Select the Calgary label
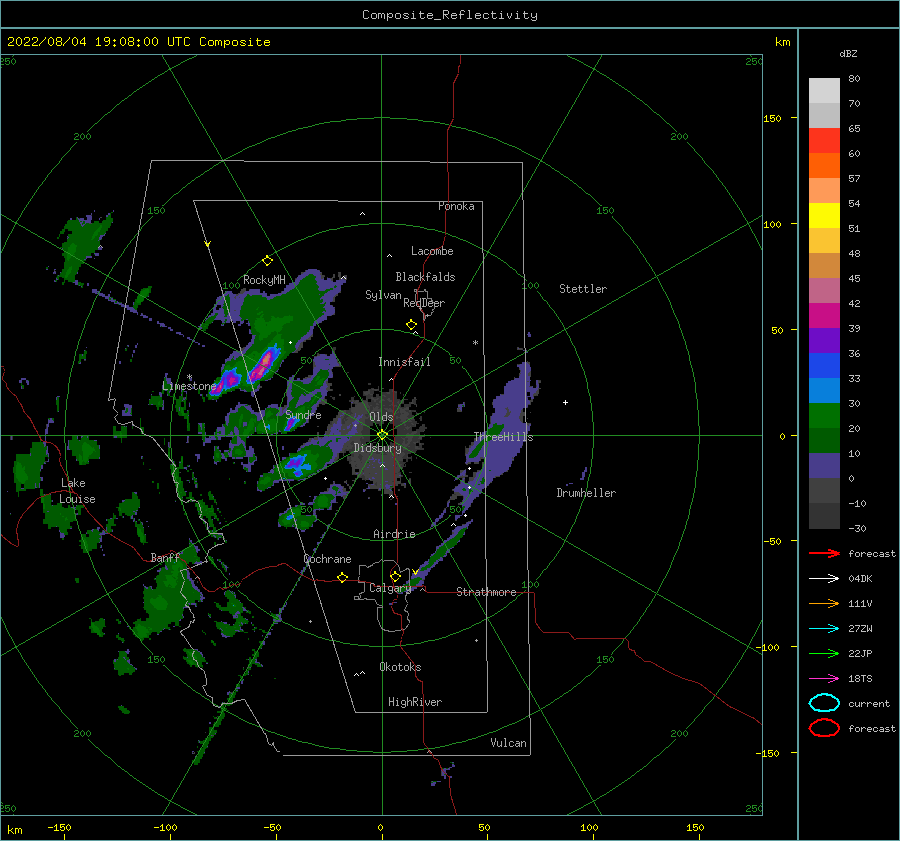Viewport: 900px width, 841px height. tap(390, 588)
